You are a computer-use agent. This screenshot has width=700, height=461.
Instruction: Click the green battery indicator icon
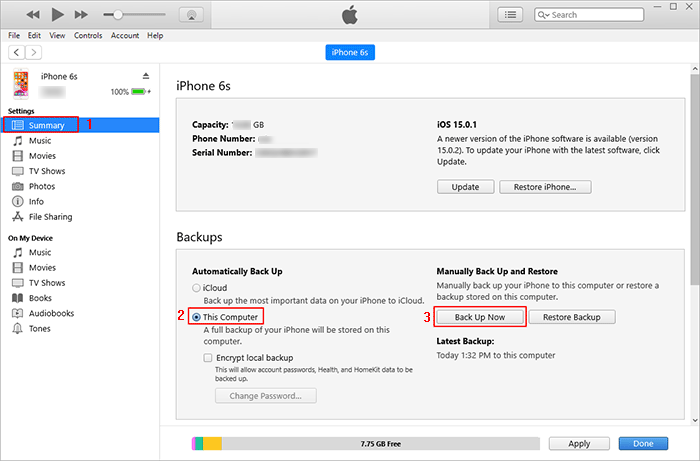pos(139,91)
